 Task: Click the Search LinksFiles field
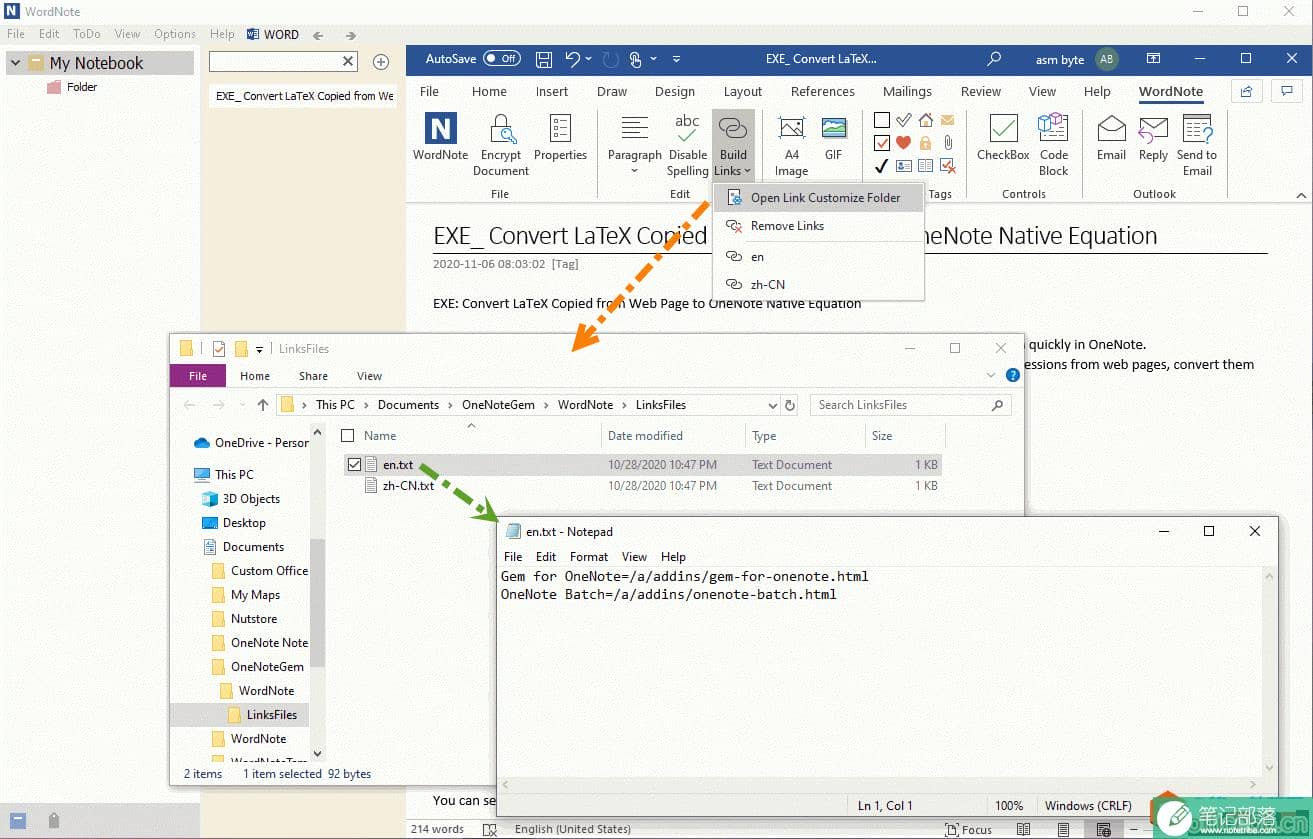coord(910,405)
